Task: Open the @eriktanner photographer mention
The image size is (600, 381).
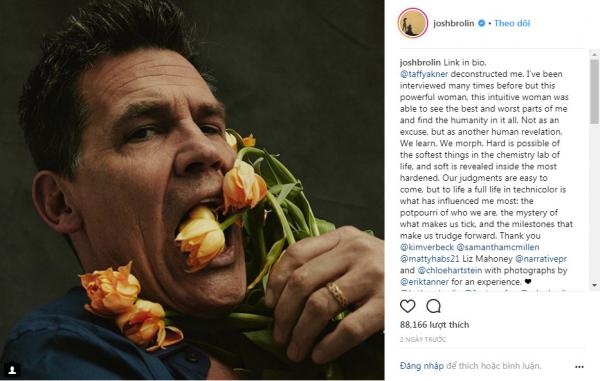Action: click(x=424, y=282)
